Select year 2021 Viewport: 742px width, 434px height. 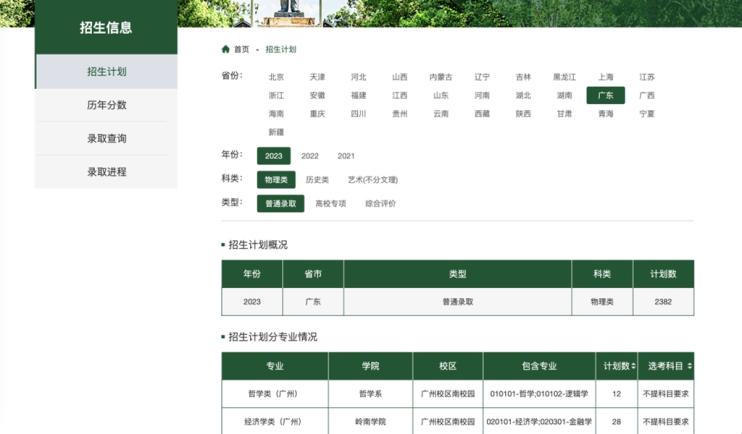coord(346,156)
